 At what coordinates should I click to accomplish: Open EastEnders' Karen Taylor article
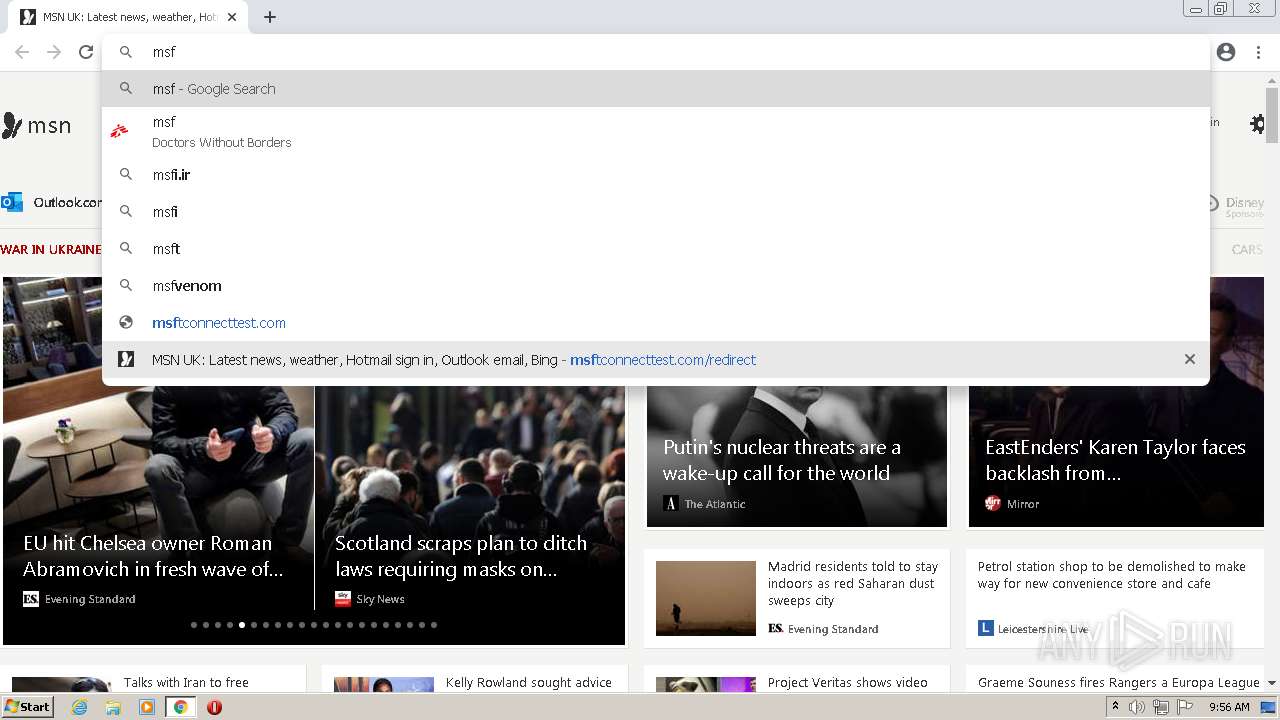click(x=1115, y=460)
